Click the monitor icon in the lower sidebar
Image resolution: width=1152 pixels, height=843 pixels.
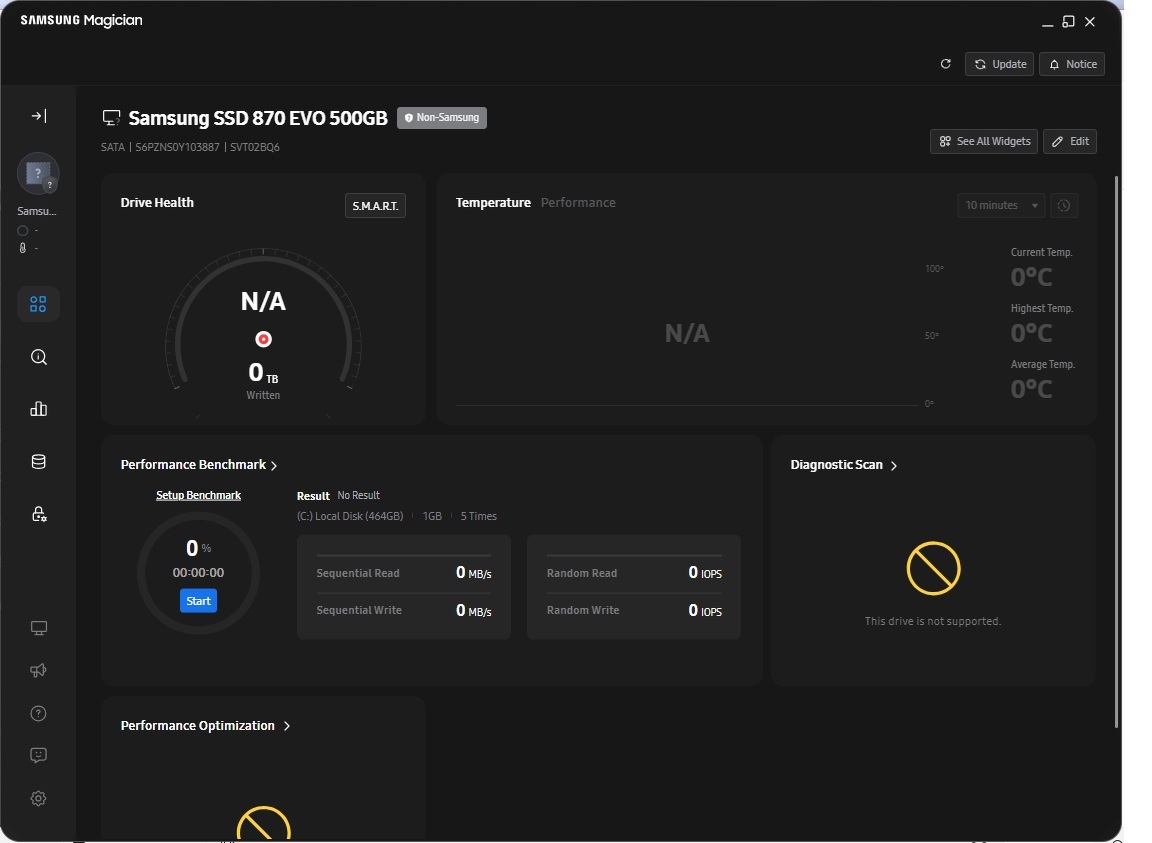tap(39, 628)
